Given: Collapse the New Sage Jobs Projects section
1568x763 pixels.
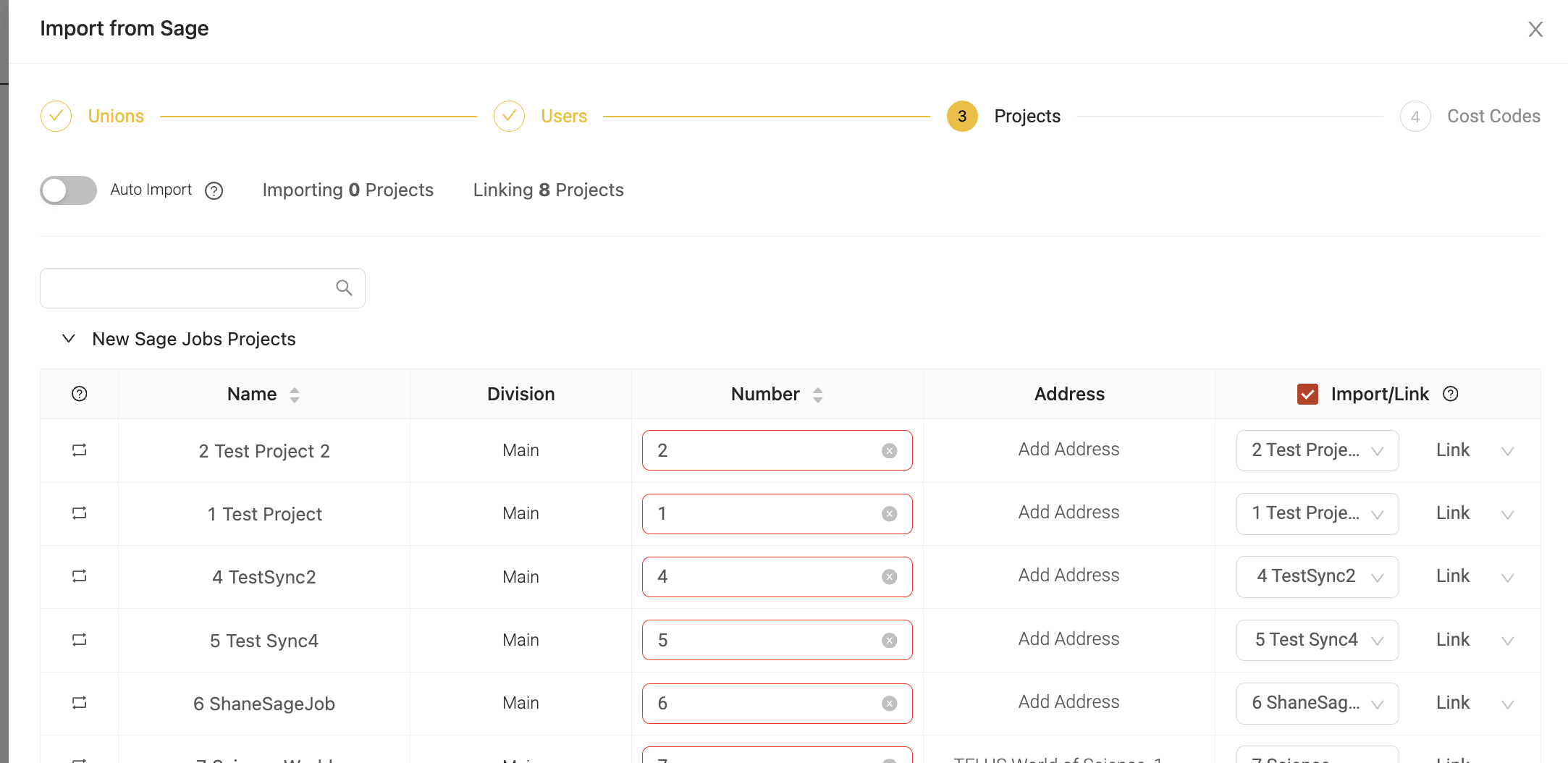Looking at the screenshot, I should 69,339.
